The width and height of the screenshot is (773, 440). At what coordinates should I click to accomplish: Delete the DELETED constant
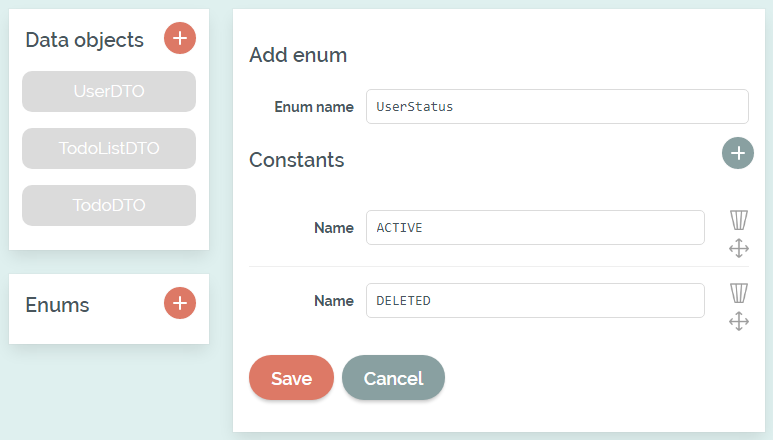[x=739, y=293]
